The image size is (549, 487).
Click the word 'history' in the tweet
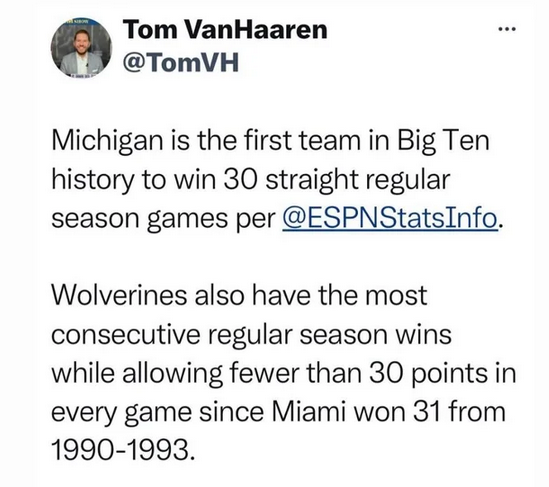92,180
